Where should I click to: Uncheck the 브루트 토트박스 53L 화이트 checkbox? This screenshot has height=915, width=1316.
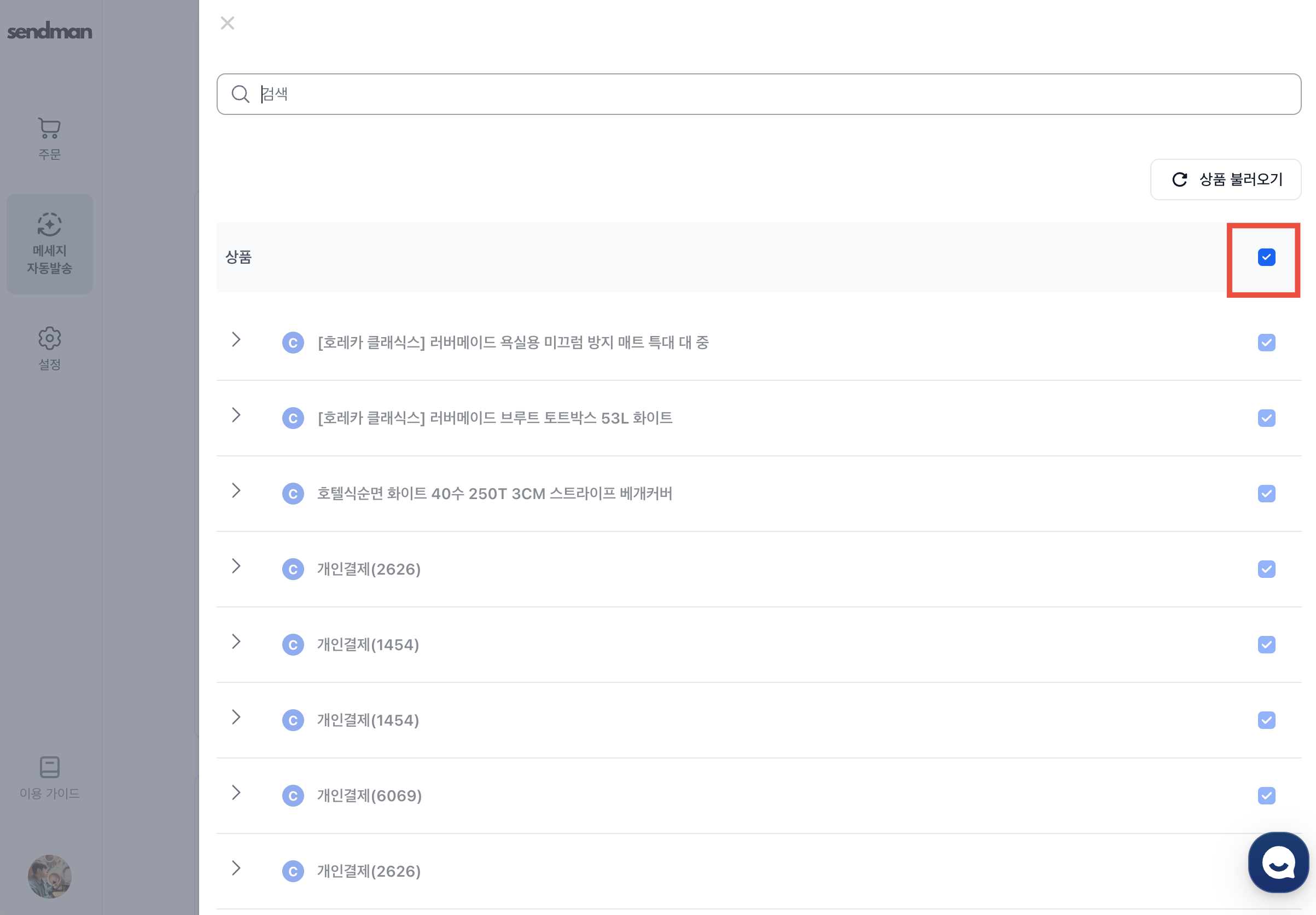point(1266,418)
